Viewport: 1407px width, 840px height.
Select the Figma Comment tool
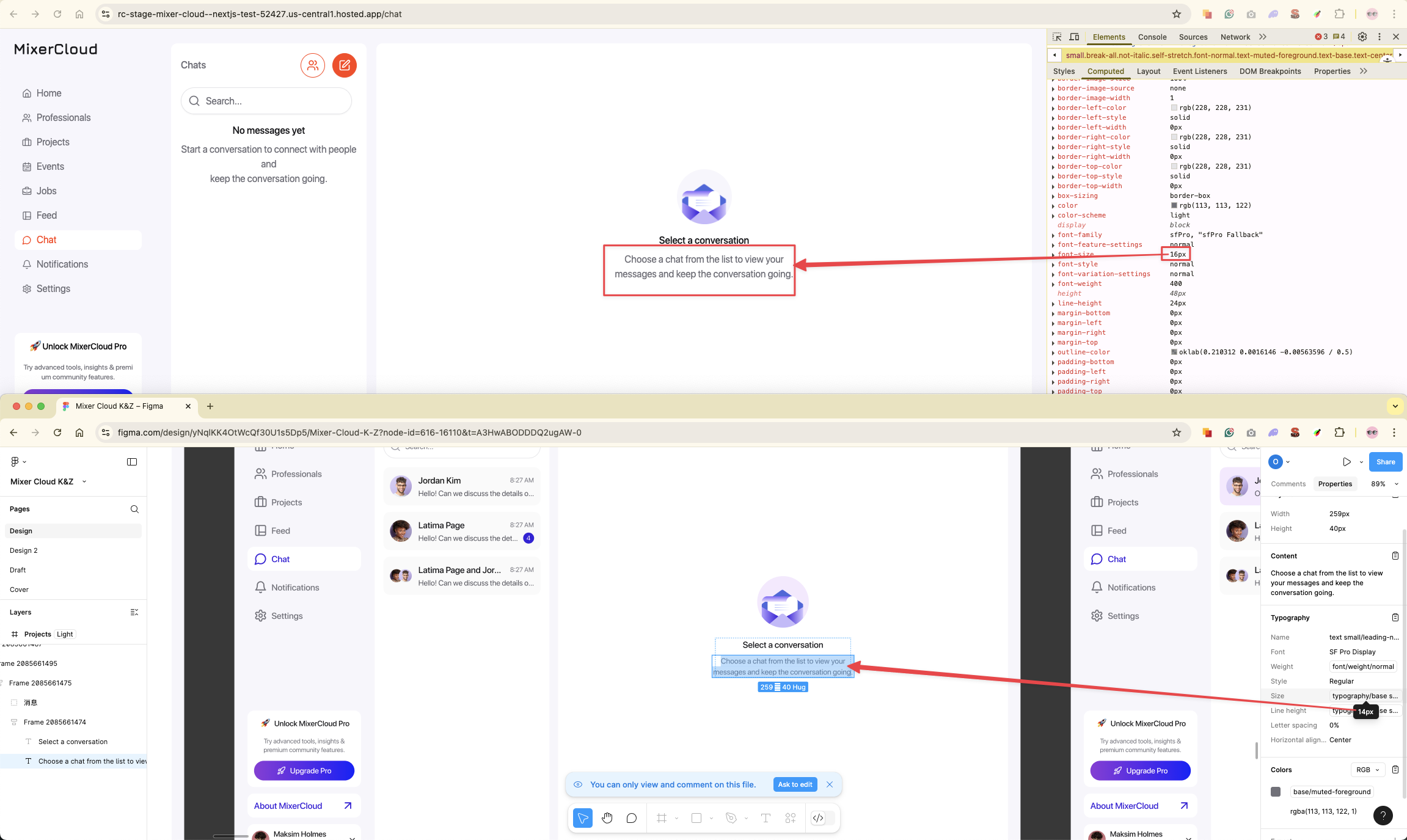point(631,818)
